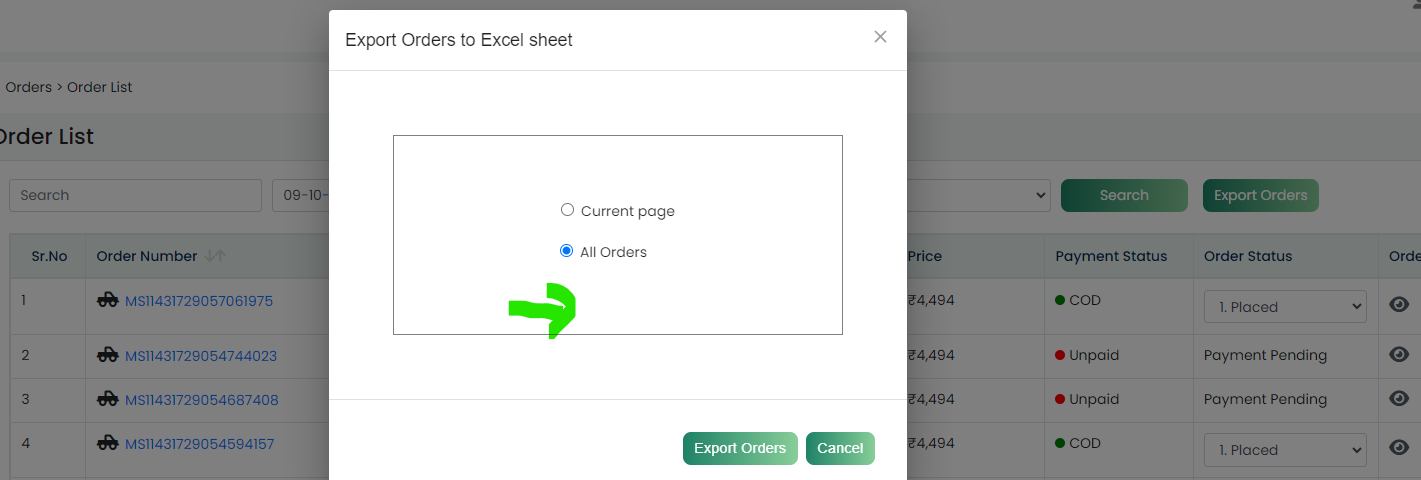Close the Export Orders dialog with X
Viewport: 1421px width, 480px height.
click(x=880, y=37)
